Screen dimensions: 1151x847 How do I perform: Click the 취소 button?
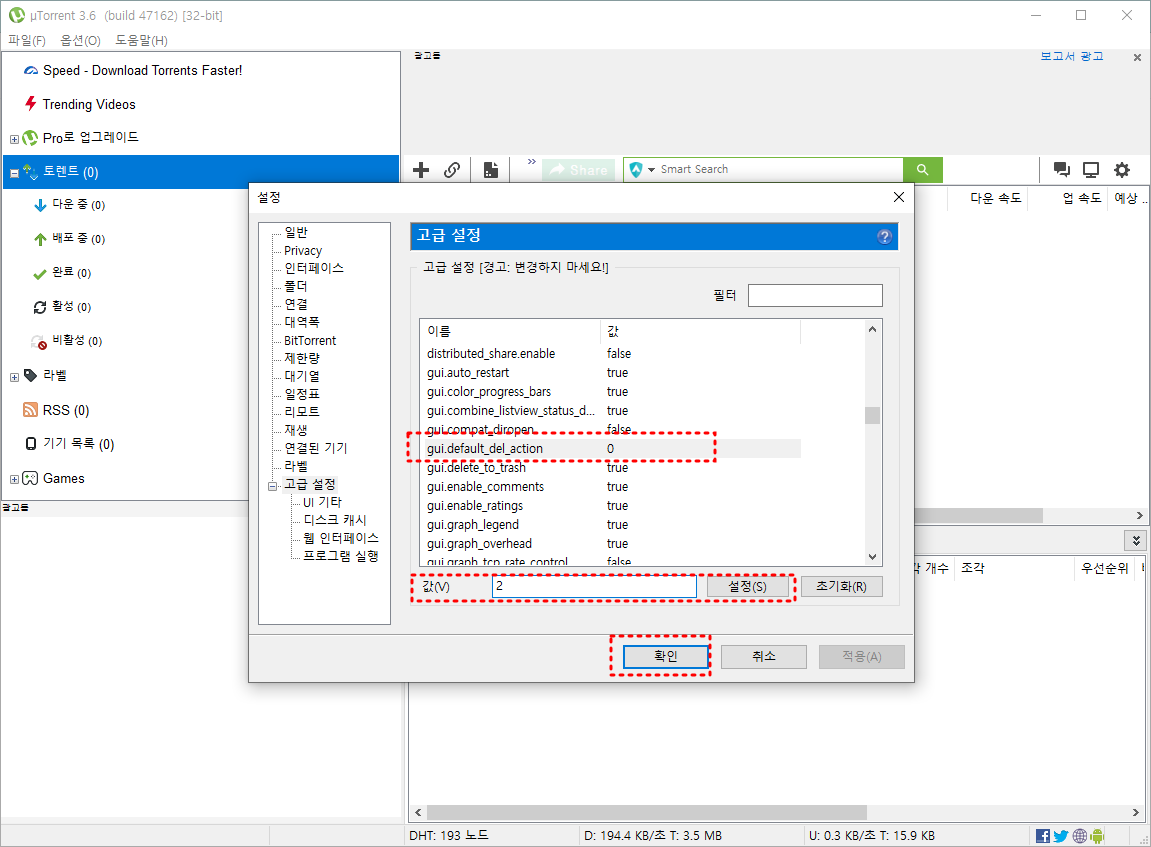point(763,656)
